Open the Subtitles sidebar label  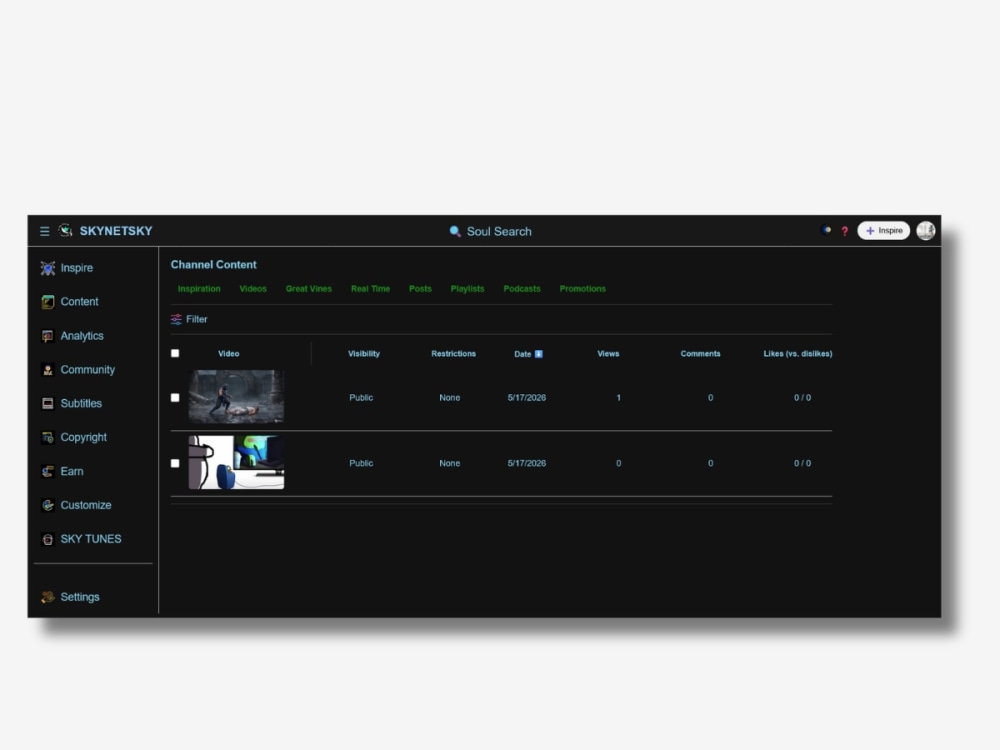[x=81, y=404]
